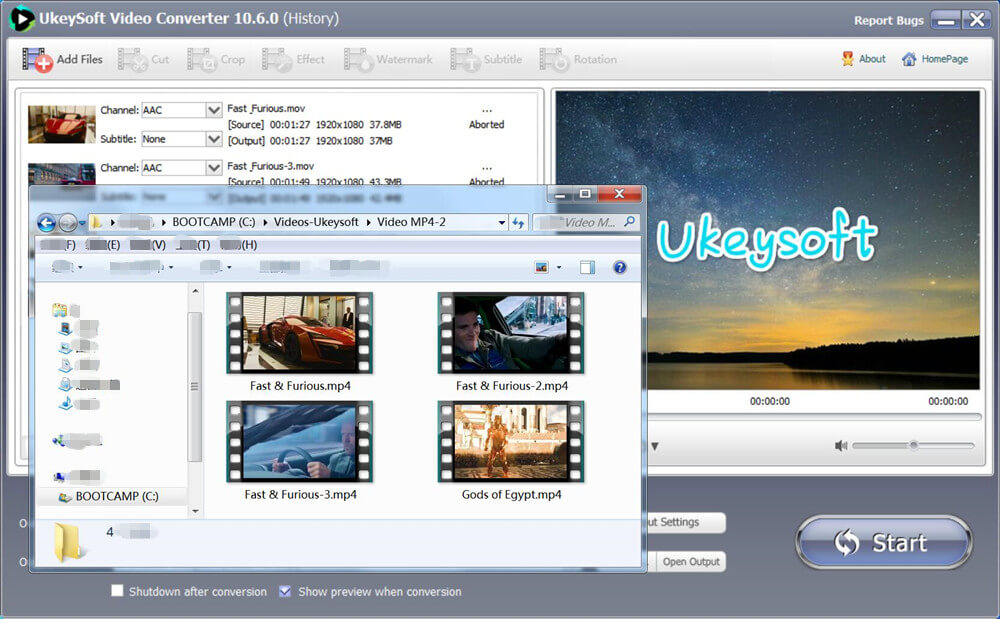
Task: Click the Start conversion button
Action: [884, 543]
